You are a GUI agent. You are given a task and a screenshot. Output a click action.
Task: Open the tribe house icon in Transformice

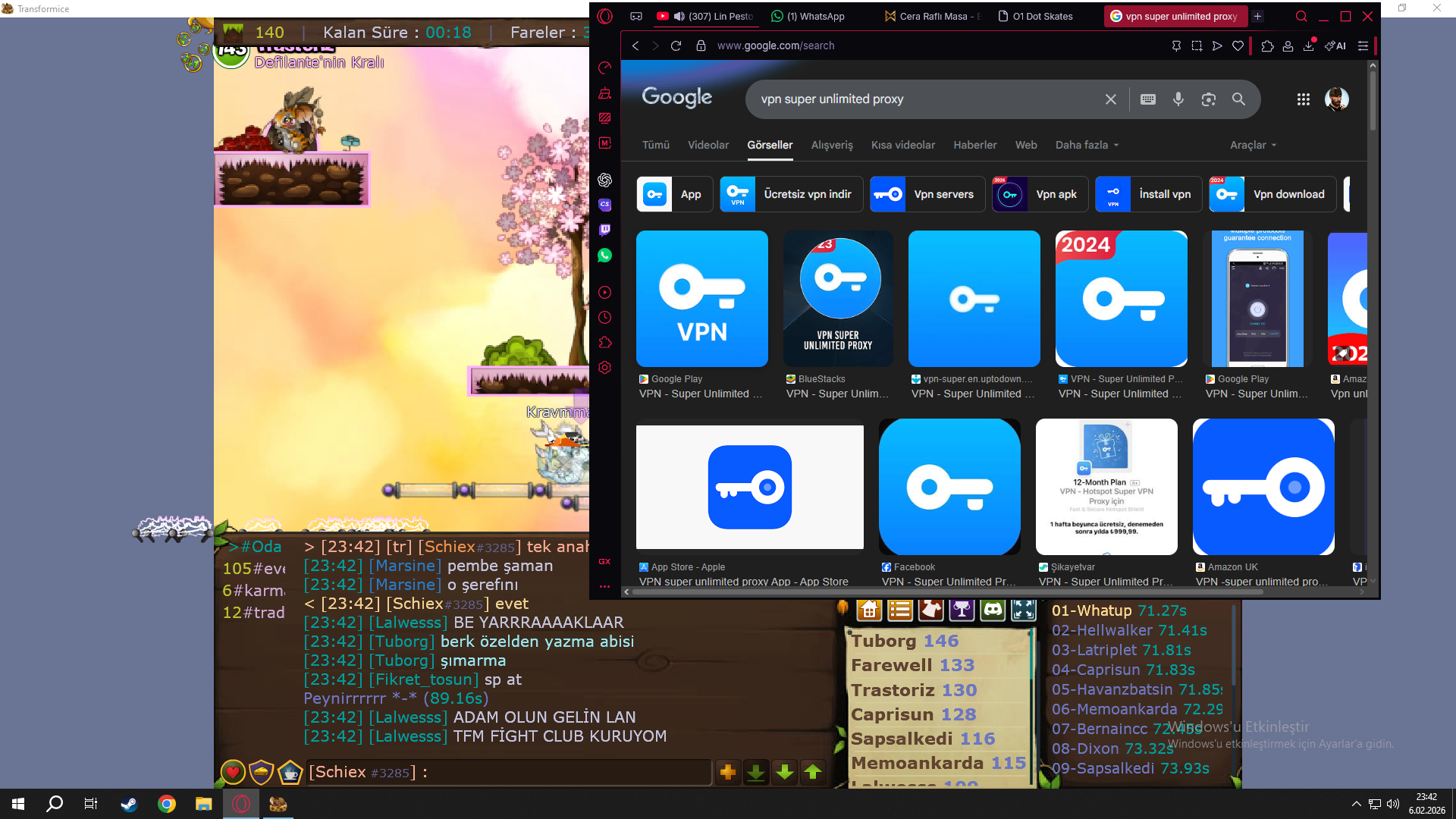point(869,609)
